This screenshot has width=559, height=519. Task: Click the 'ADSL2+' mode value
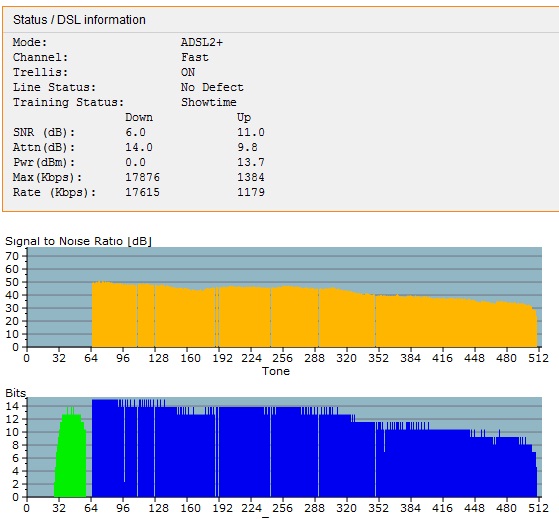coord(202,42)
